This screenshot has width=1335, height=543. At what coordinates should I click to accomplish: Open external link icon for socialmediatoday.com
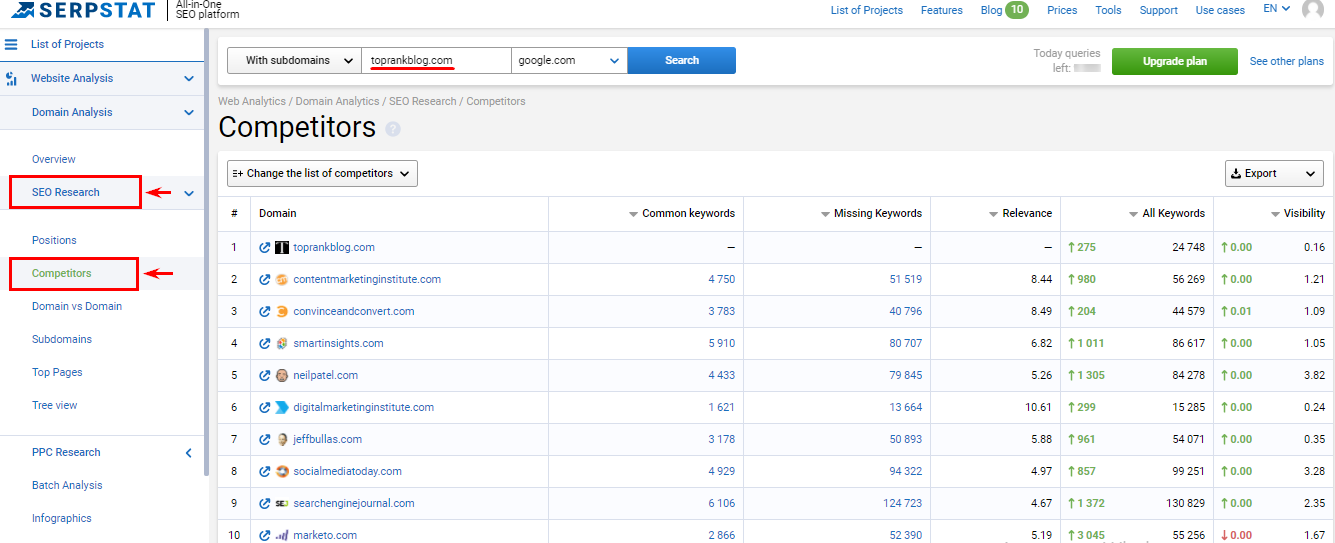click(265, 471)
